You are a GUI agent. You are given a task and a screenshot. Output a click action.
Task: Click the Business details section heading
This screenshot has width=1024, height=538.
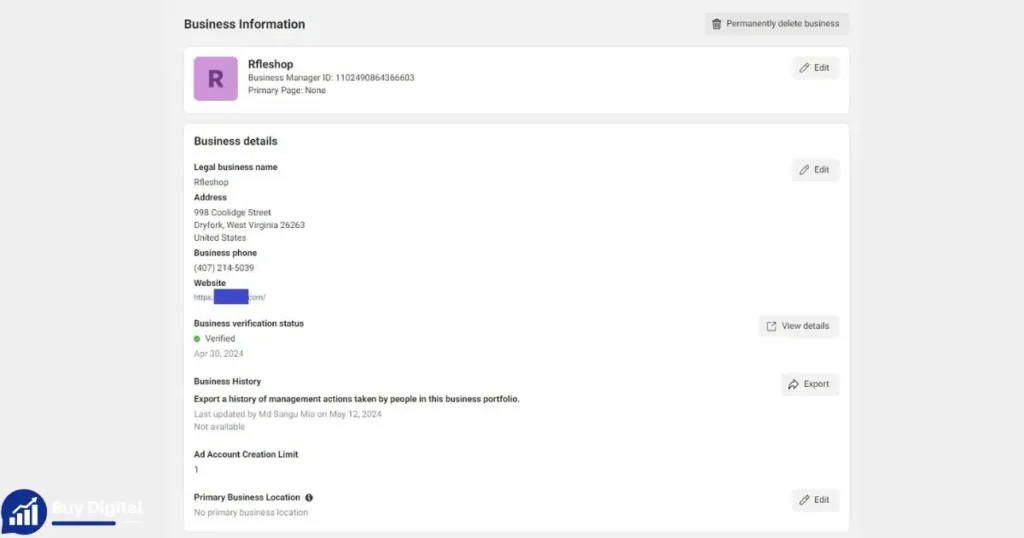point(235,141)
